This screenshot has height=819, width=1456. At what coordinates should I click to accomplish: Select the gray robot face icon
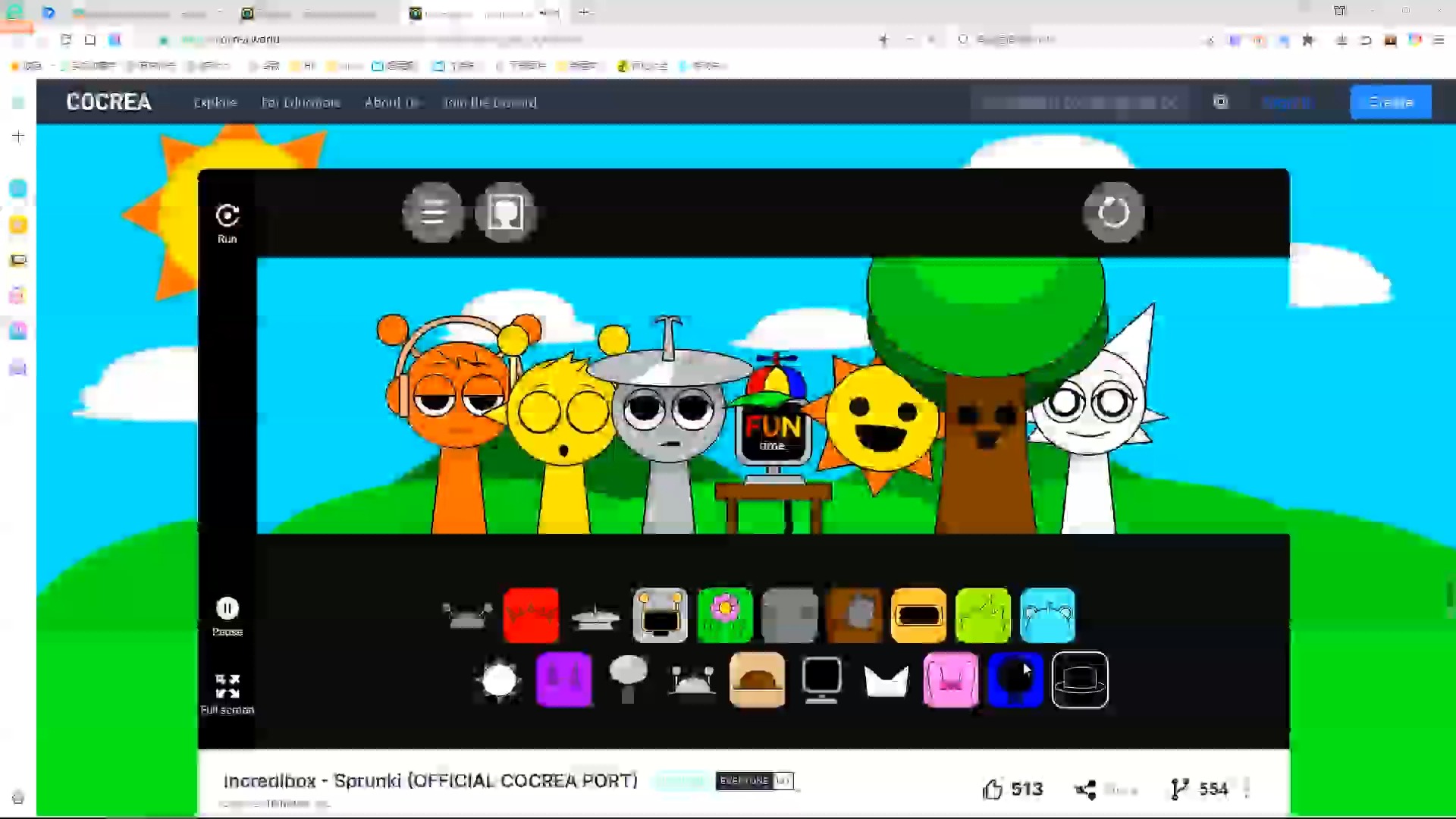(x=660, y=615)
